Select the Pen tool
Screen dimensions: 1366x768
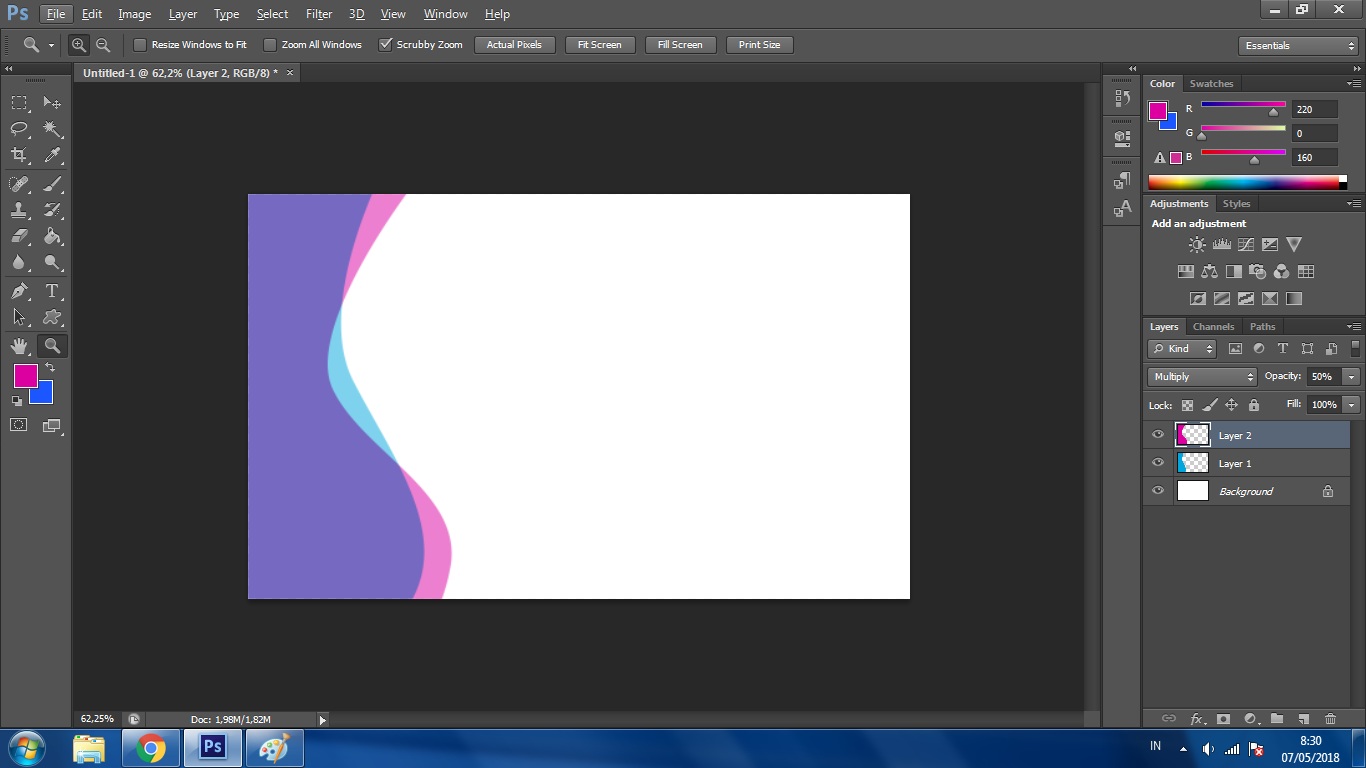pos(19,291)
